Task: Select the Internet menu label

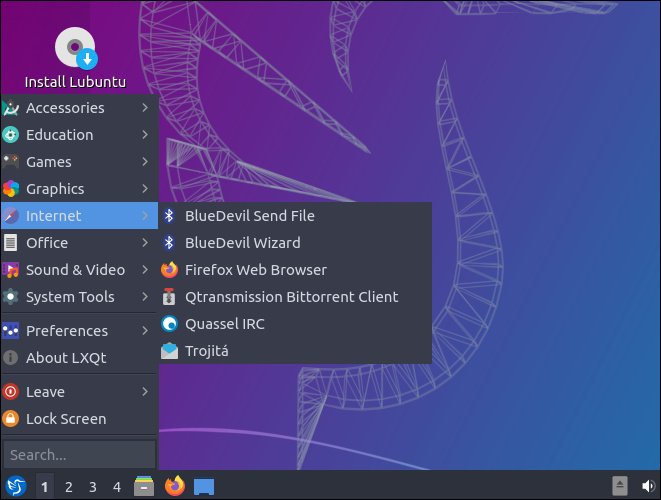Action: point(54,216)
